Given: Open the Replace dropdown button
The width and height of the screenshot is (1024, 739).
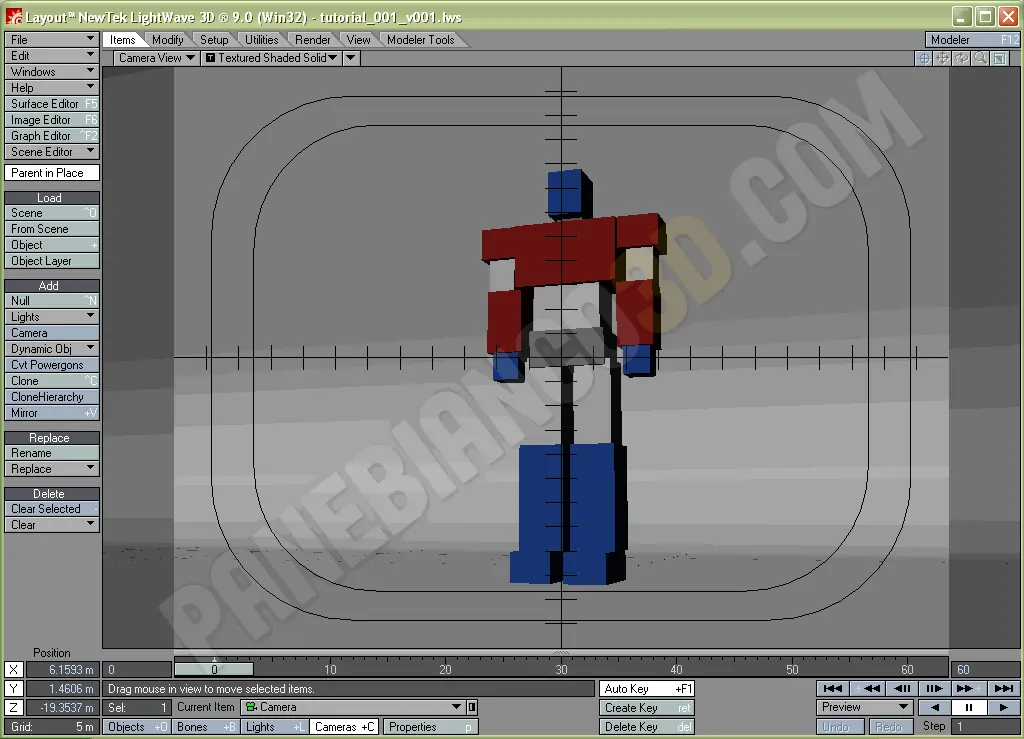Looking at the screenshot, I should tap(52, 469).
